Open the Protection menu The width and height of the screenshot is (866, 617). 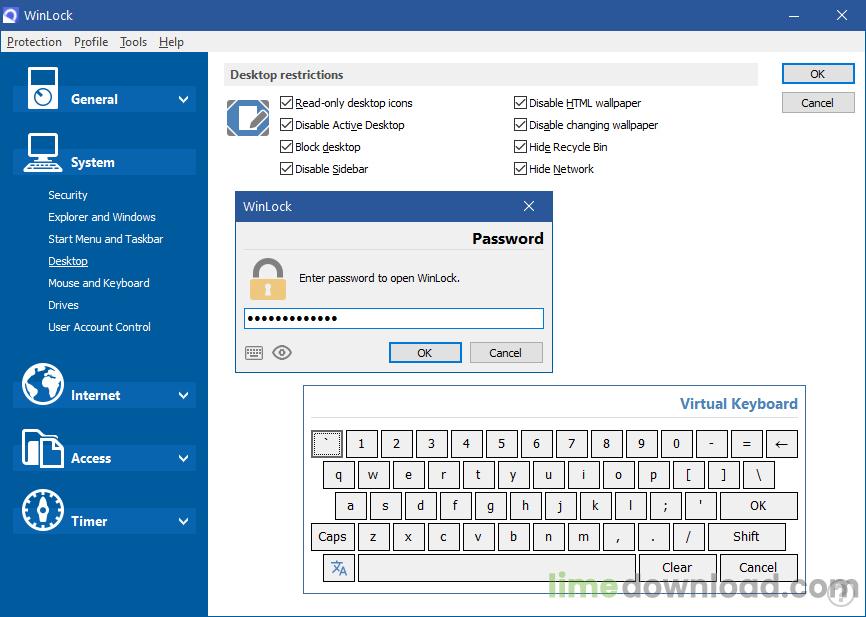[x=34, y=42]
